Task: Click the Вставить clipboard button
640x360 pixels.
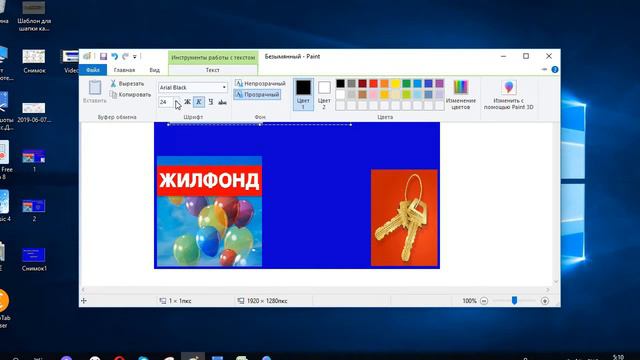Action: (95, 91)
